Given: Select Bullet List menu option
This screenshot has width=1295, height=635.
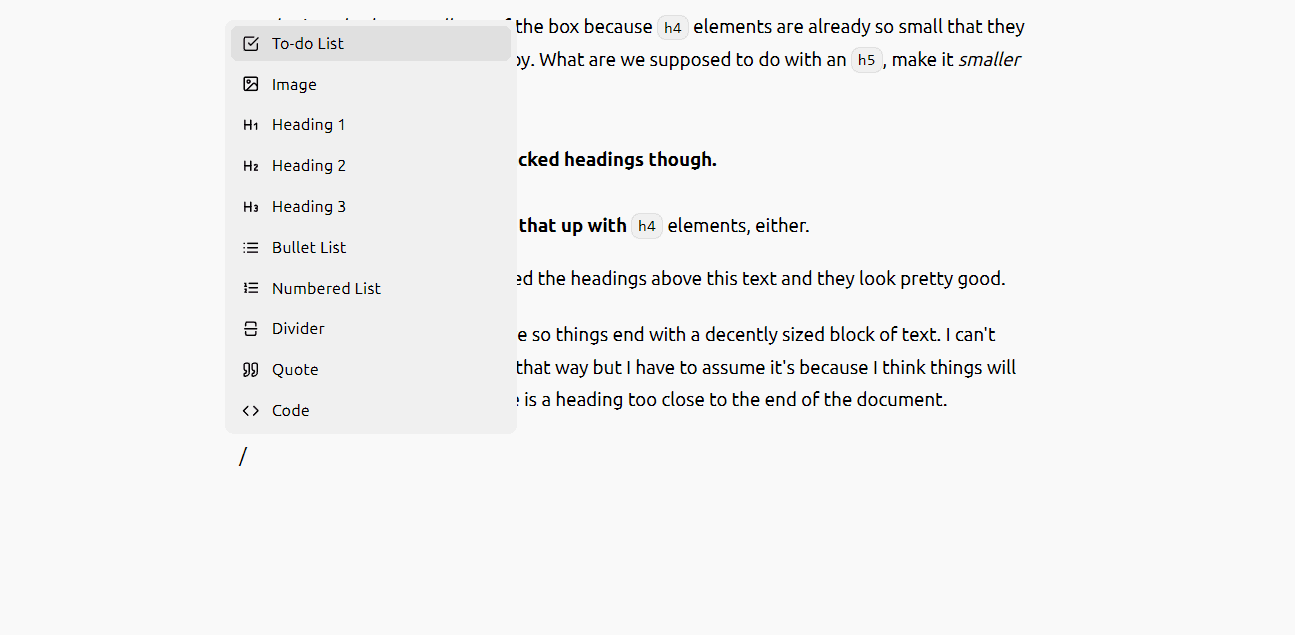Looking at the screenshot, I should click(x=371, y=247).
